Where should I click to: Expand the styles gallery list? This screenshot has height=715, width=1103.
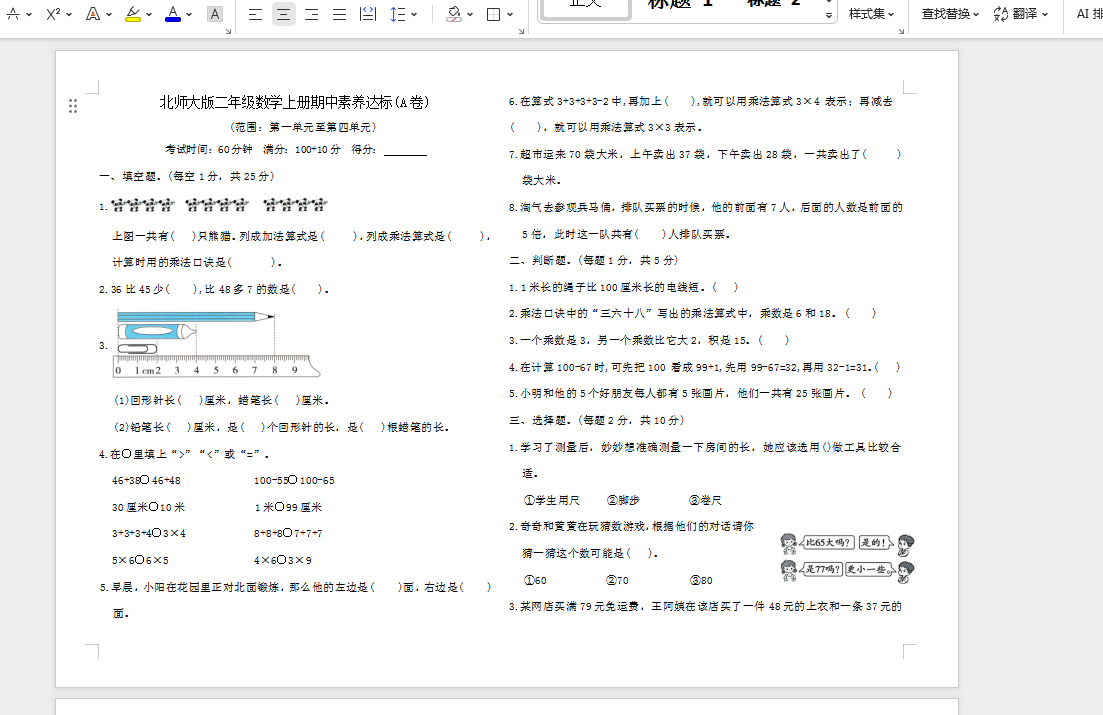click(x=829, y=15)
